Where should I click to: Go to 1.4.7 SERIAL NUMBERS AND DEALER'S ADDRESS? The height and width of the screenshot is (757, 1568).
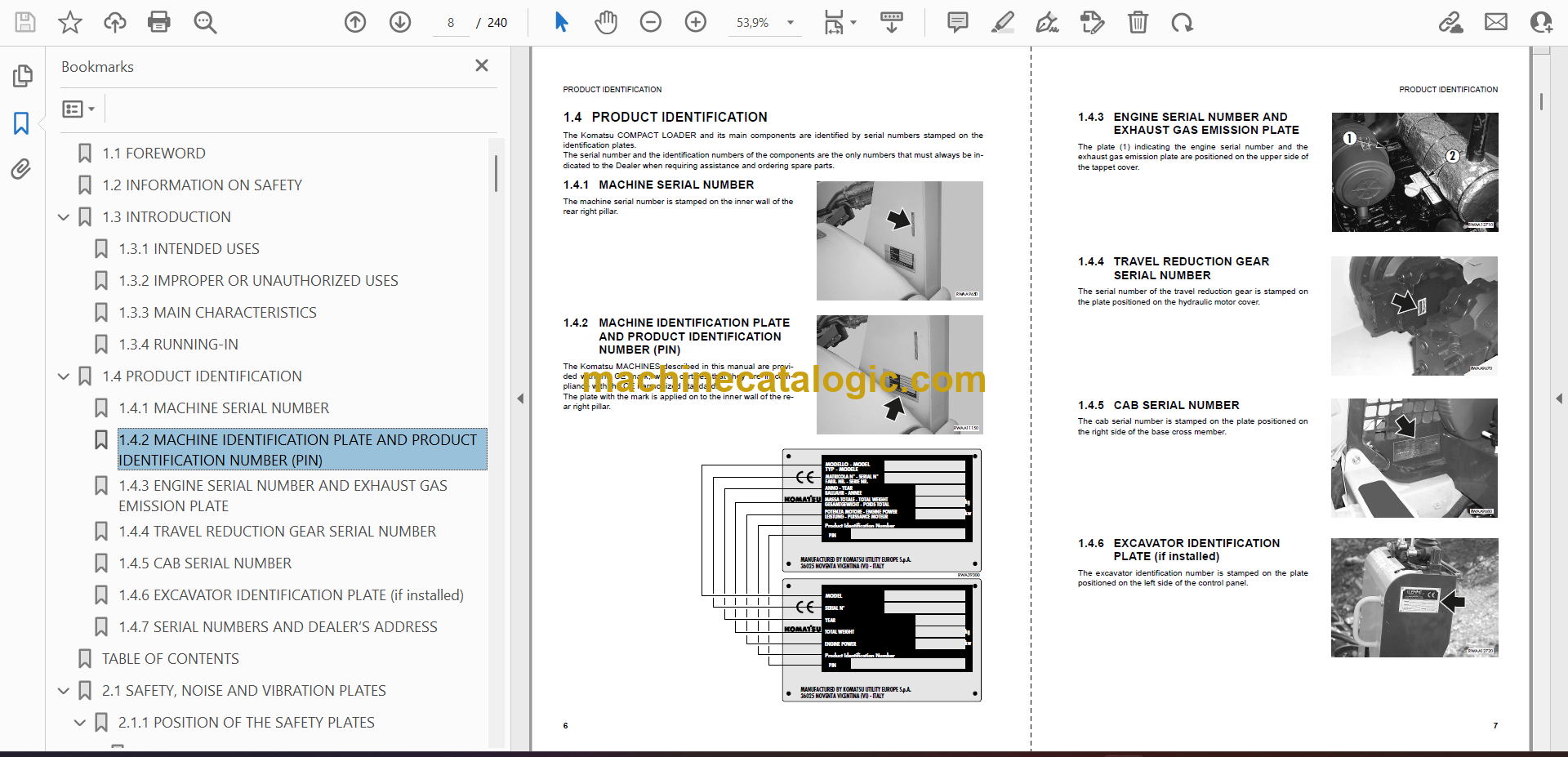(x=278, y=627)
